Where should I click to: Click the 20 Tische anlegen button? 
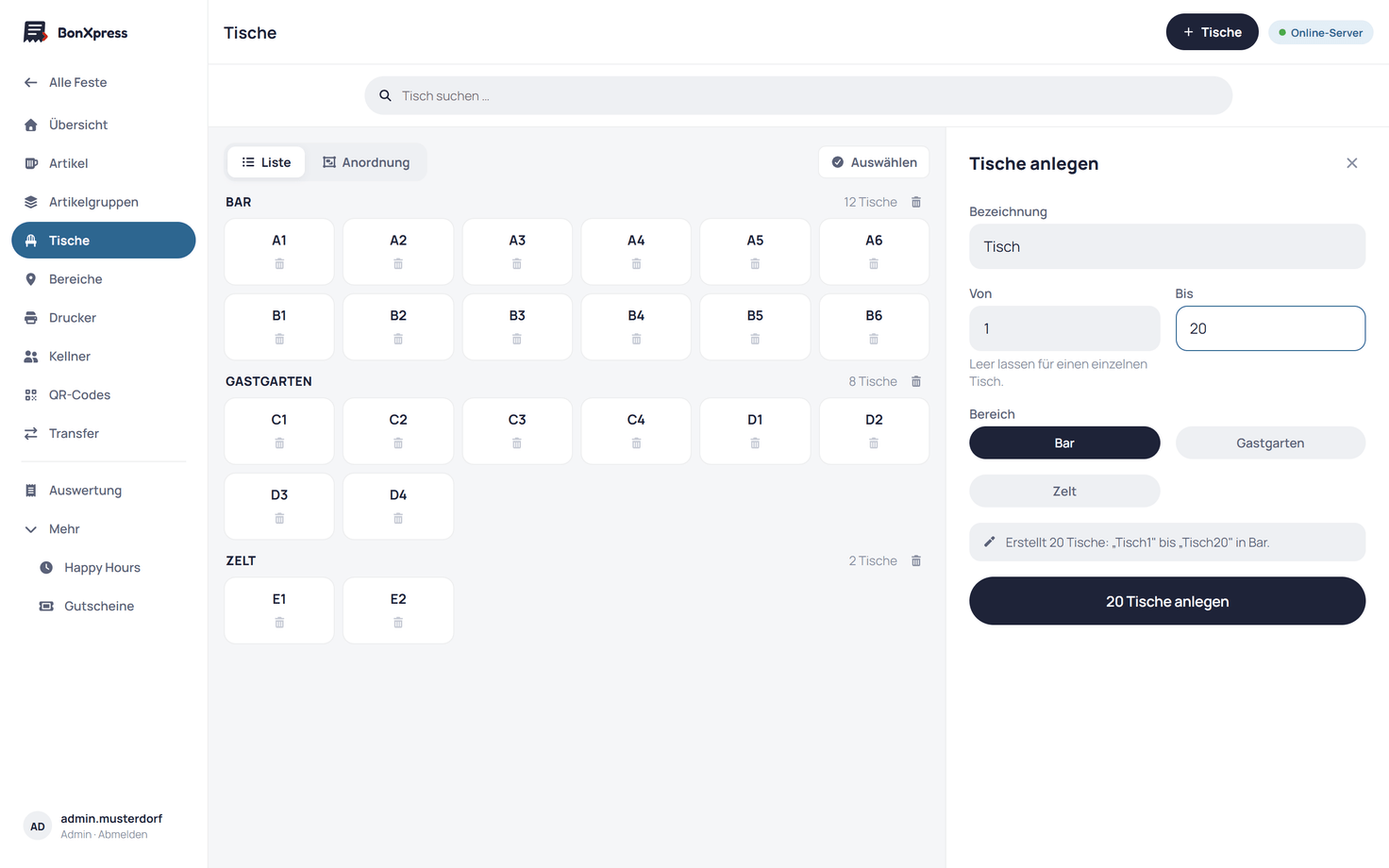point(1167,601)
